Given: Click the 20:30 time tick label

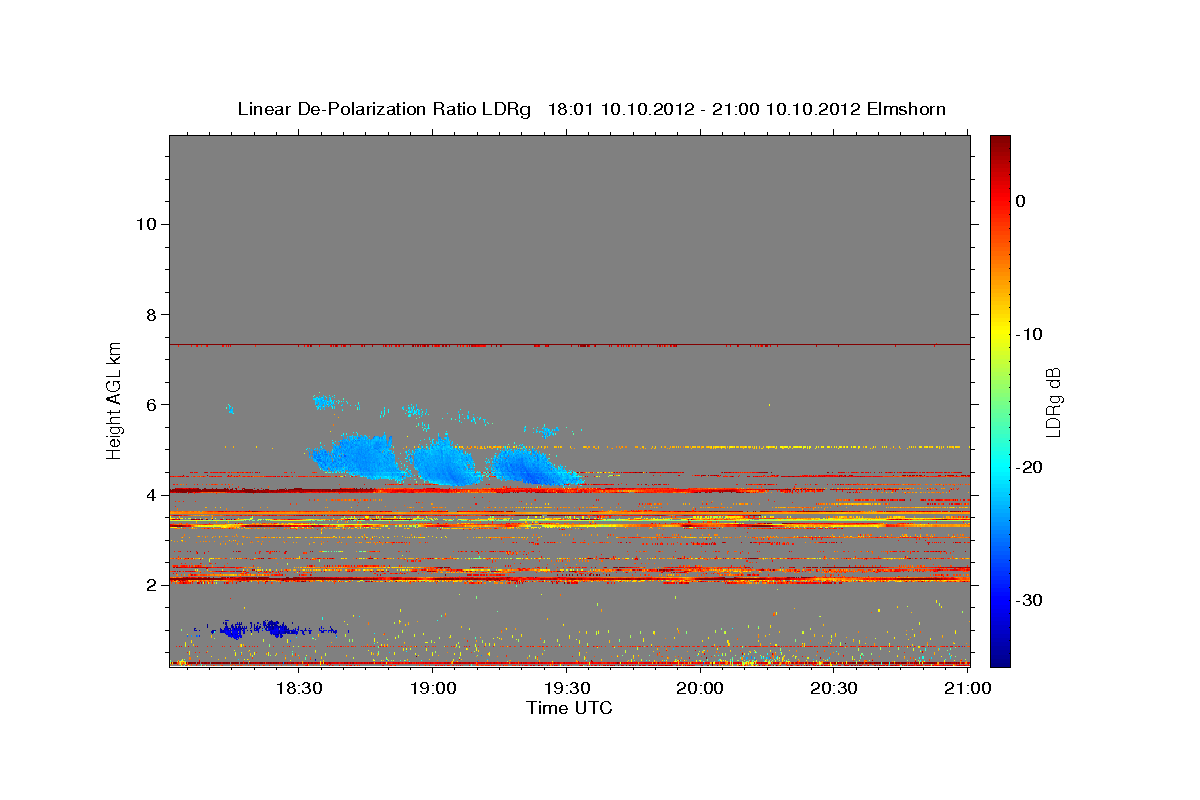Looking at the screenshot, I should pos(834,688).
